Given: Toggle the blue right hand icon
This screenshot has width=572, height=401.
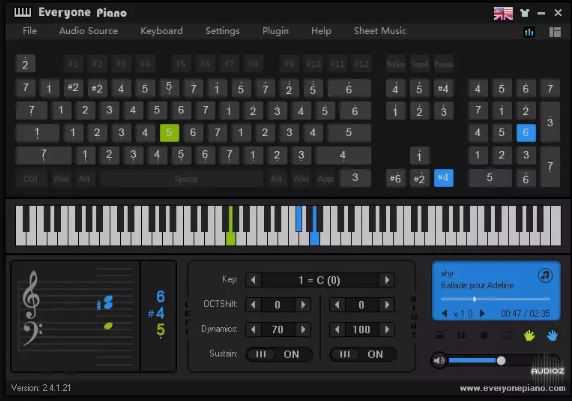Looking at the screenshot, I should (552, 336).
